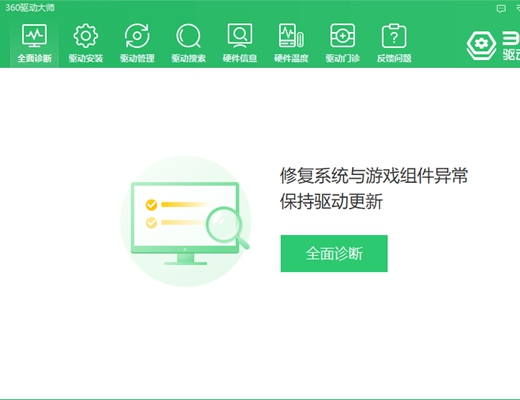Start the green 全面诊断 button

334,253
